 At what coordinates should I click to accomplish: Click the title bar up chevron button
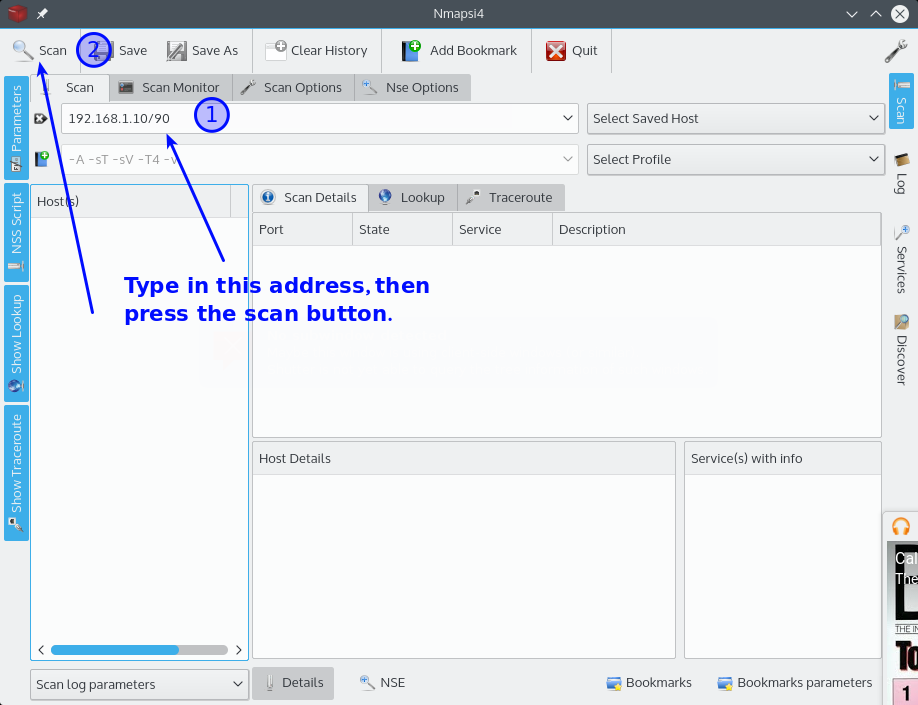[x=876, y=14]
